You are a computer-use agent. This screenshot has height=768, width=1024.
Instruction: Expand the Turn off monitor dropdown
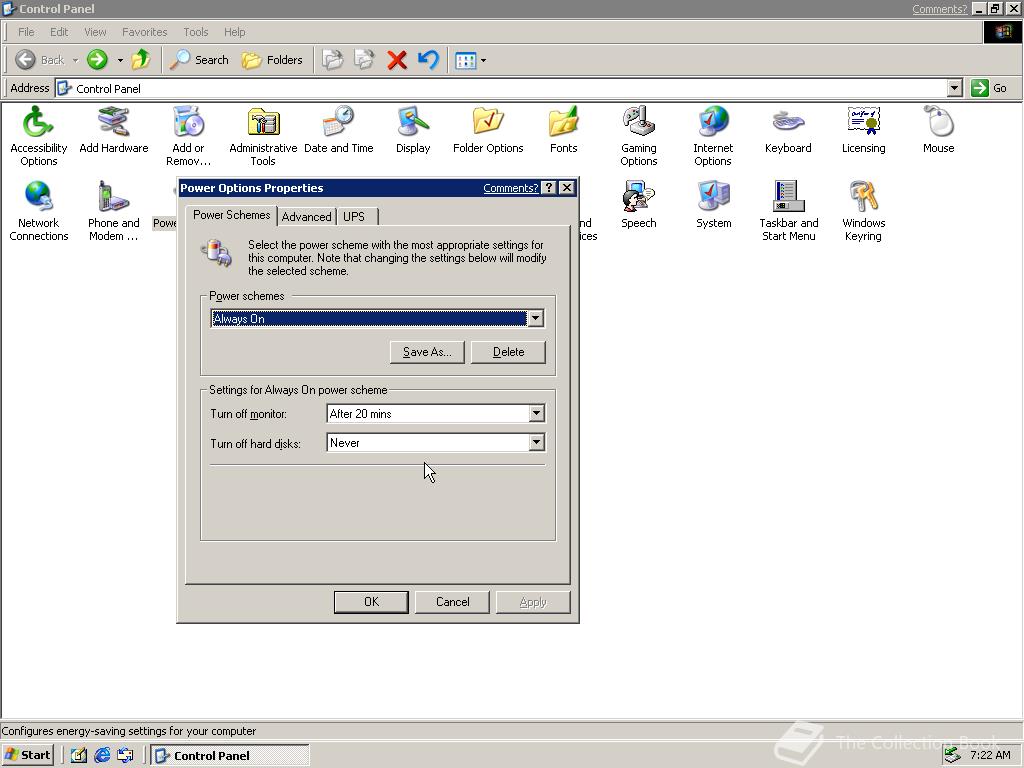point(536,413)
